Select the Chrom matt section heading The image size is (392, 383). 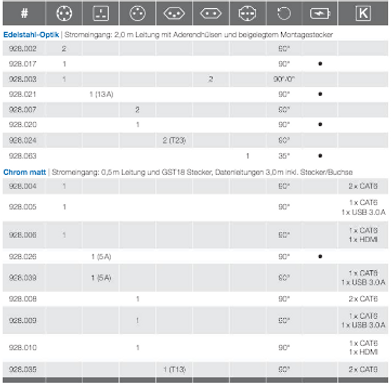point(25,172)
